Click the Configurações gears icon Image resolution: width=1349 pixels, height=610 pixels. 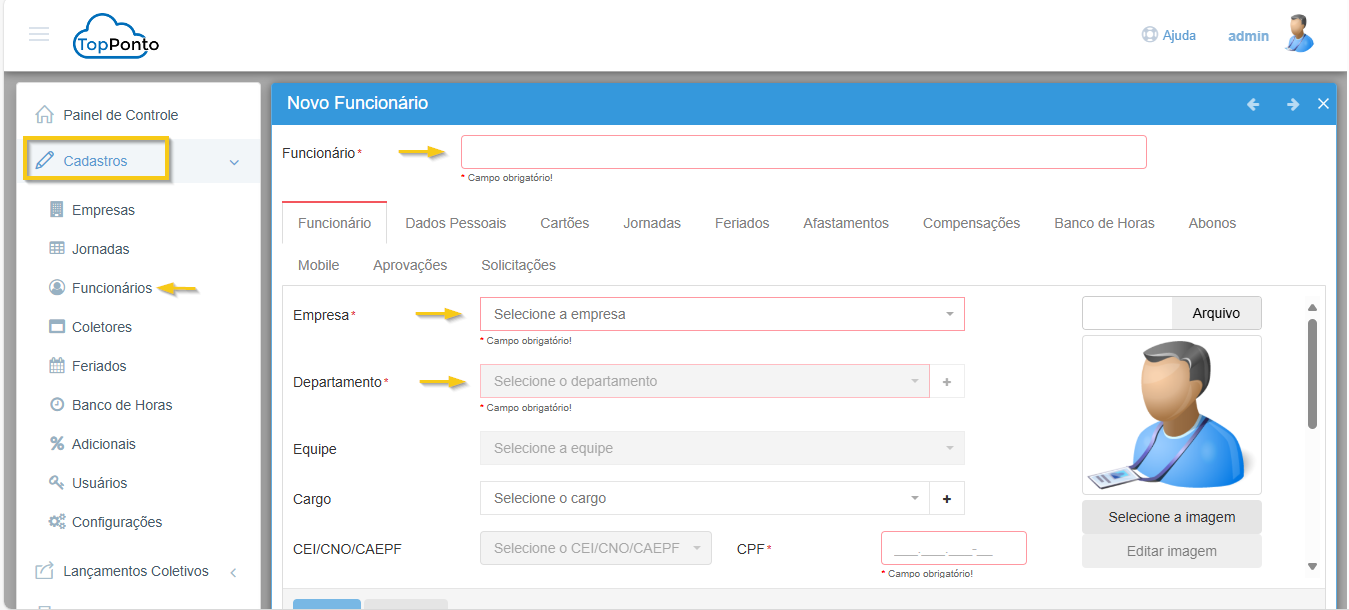tap(56, 522)
